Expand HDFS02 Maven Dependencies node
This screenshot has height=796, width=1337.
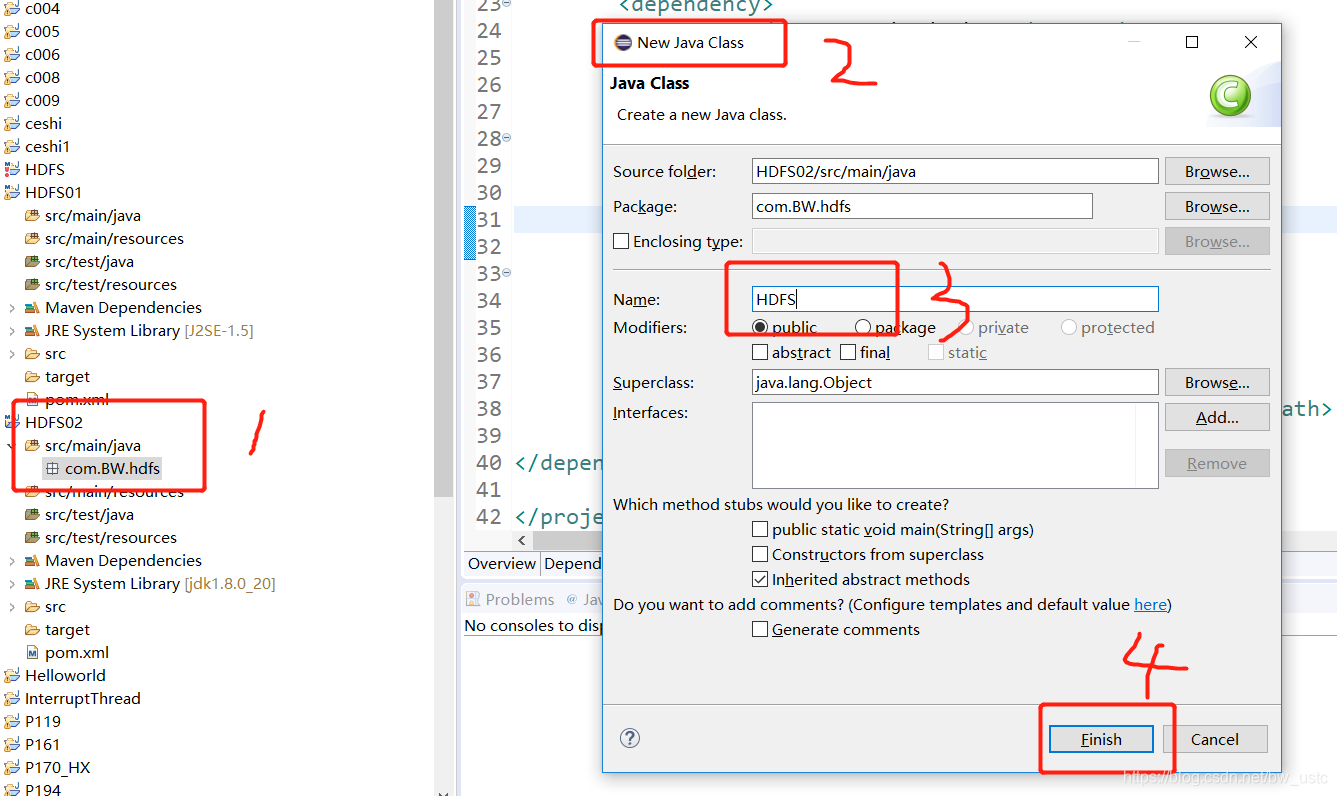click(12, 560)
